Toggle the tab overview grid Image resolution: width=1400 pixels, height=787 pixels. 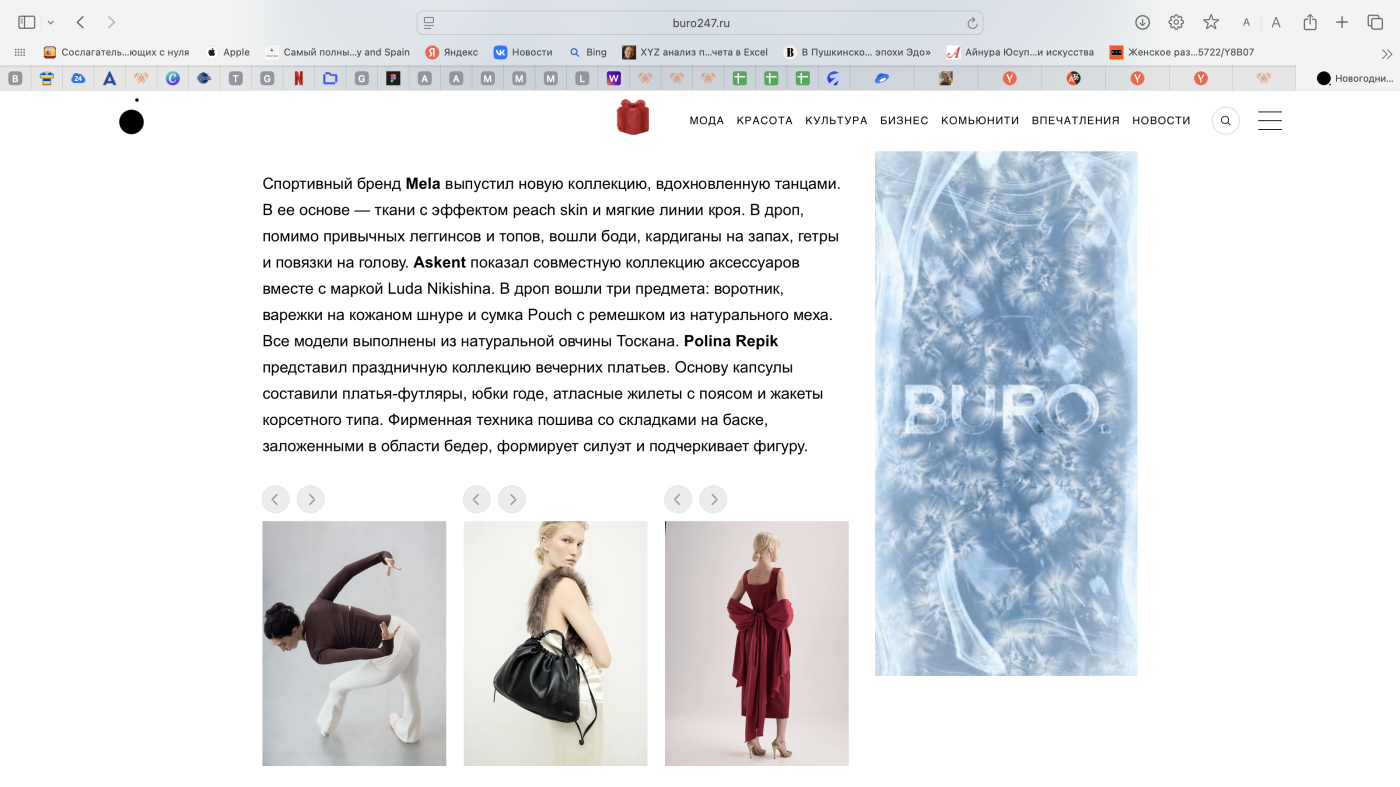[x=1376, y=20]
